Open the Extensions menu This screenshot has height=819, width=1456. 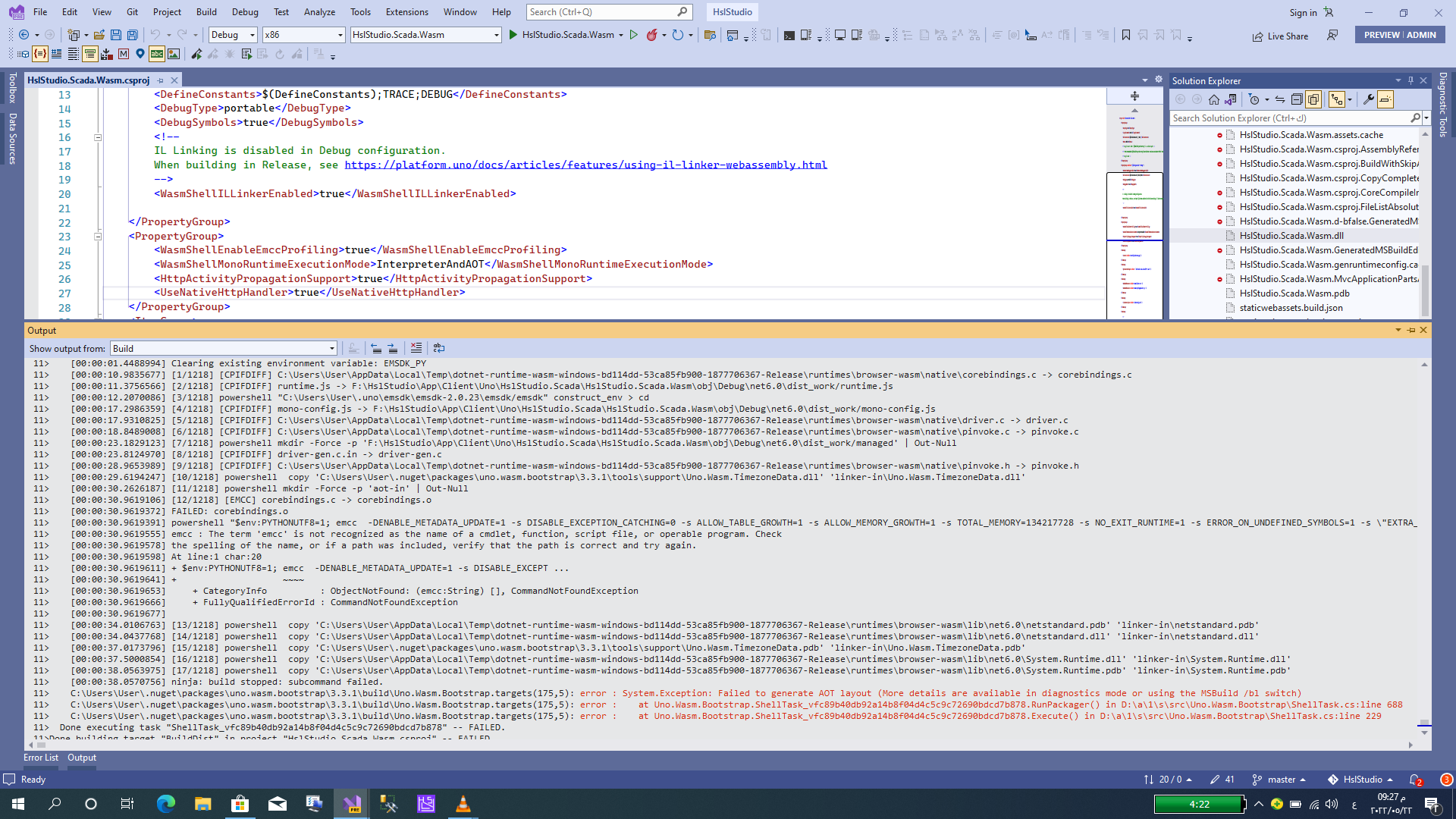click(x=407, y=12)
